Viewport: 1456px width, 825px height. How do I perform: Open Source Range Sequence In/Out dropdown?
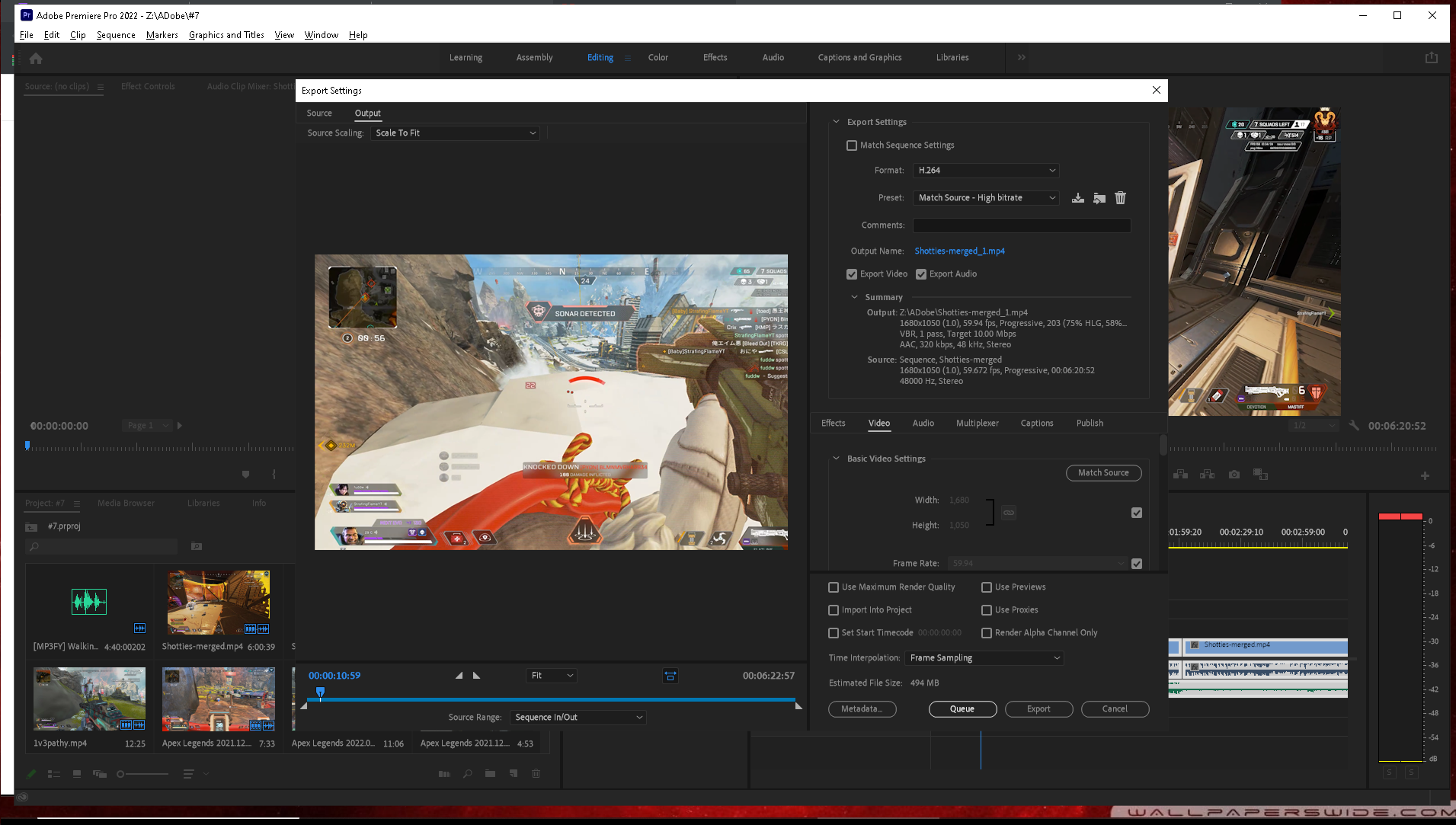pyautogui.click(x=578, y=718)
